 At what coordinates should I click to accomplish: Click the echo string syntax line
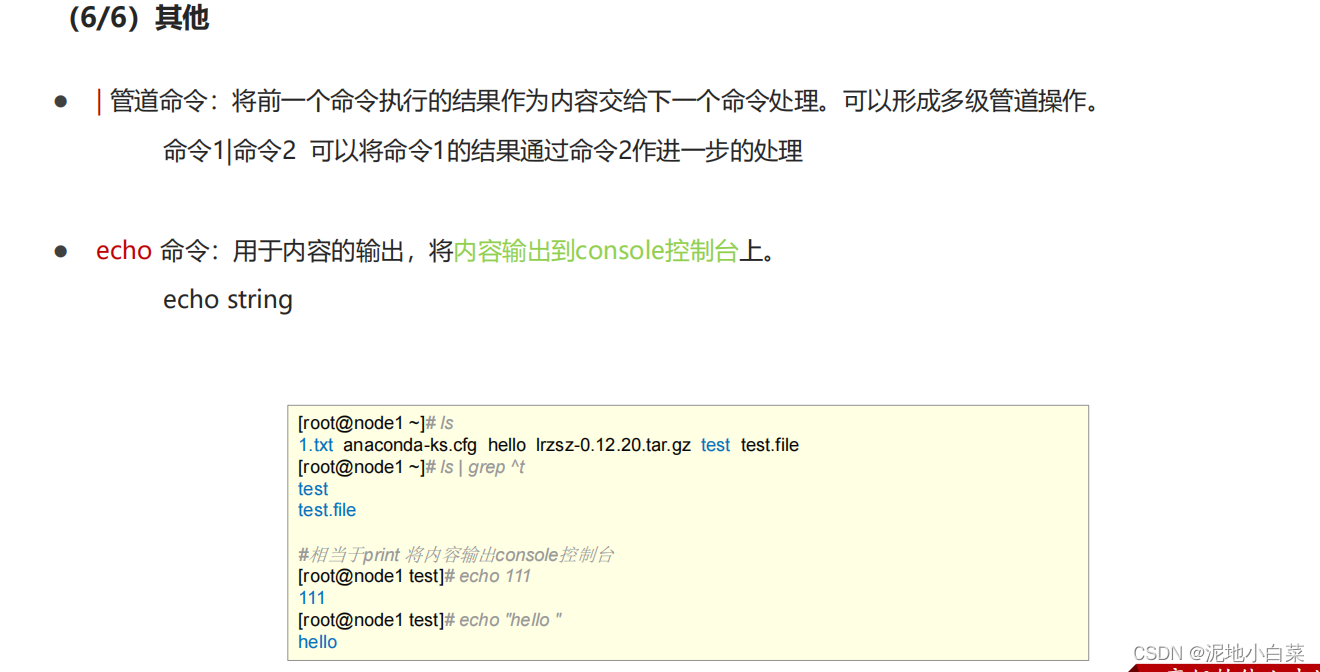coord(228,300)
